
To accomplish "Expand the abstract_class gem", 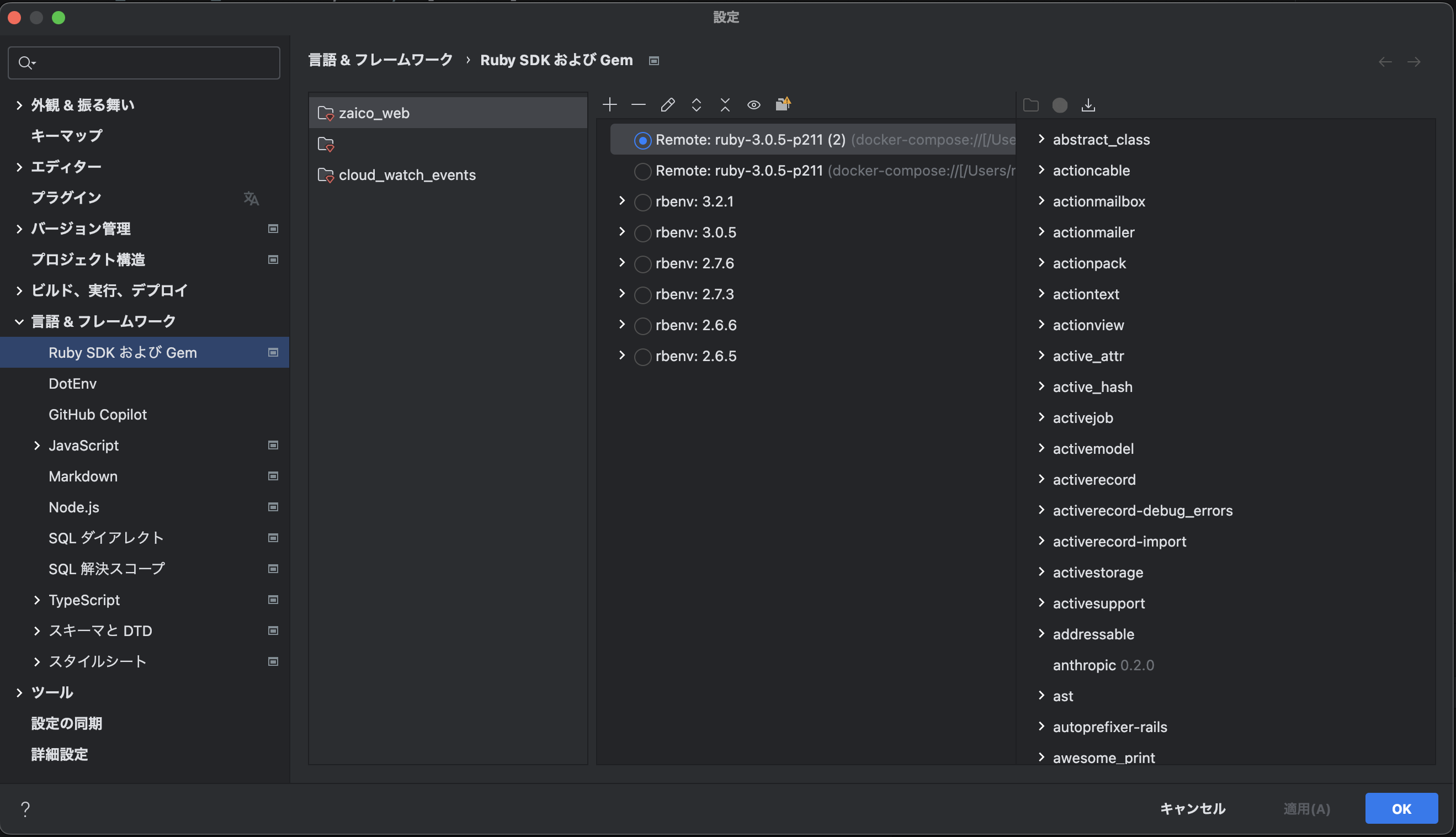I will coord(1041,139).
